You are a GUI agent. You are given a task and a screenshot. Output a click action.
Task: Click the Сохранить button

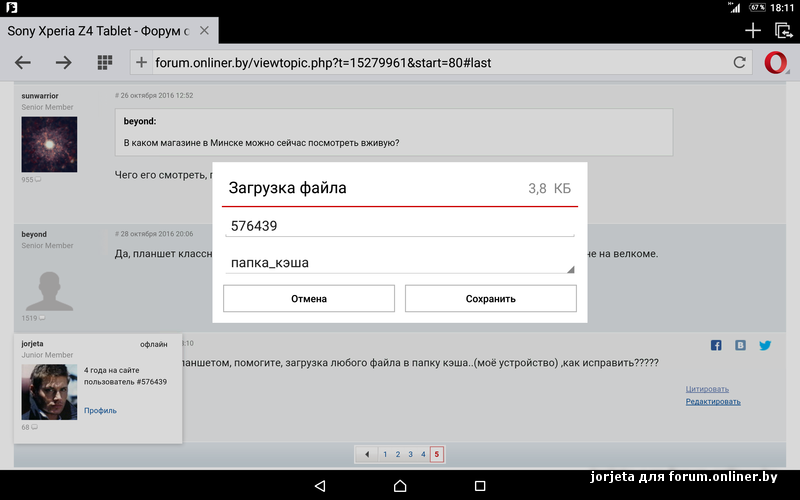click(490, 298)
